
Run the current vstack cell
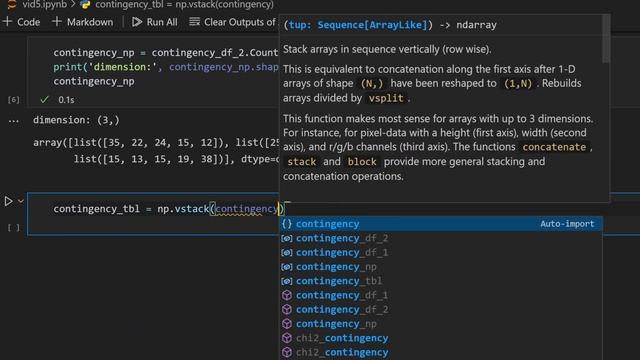[8, 201]
